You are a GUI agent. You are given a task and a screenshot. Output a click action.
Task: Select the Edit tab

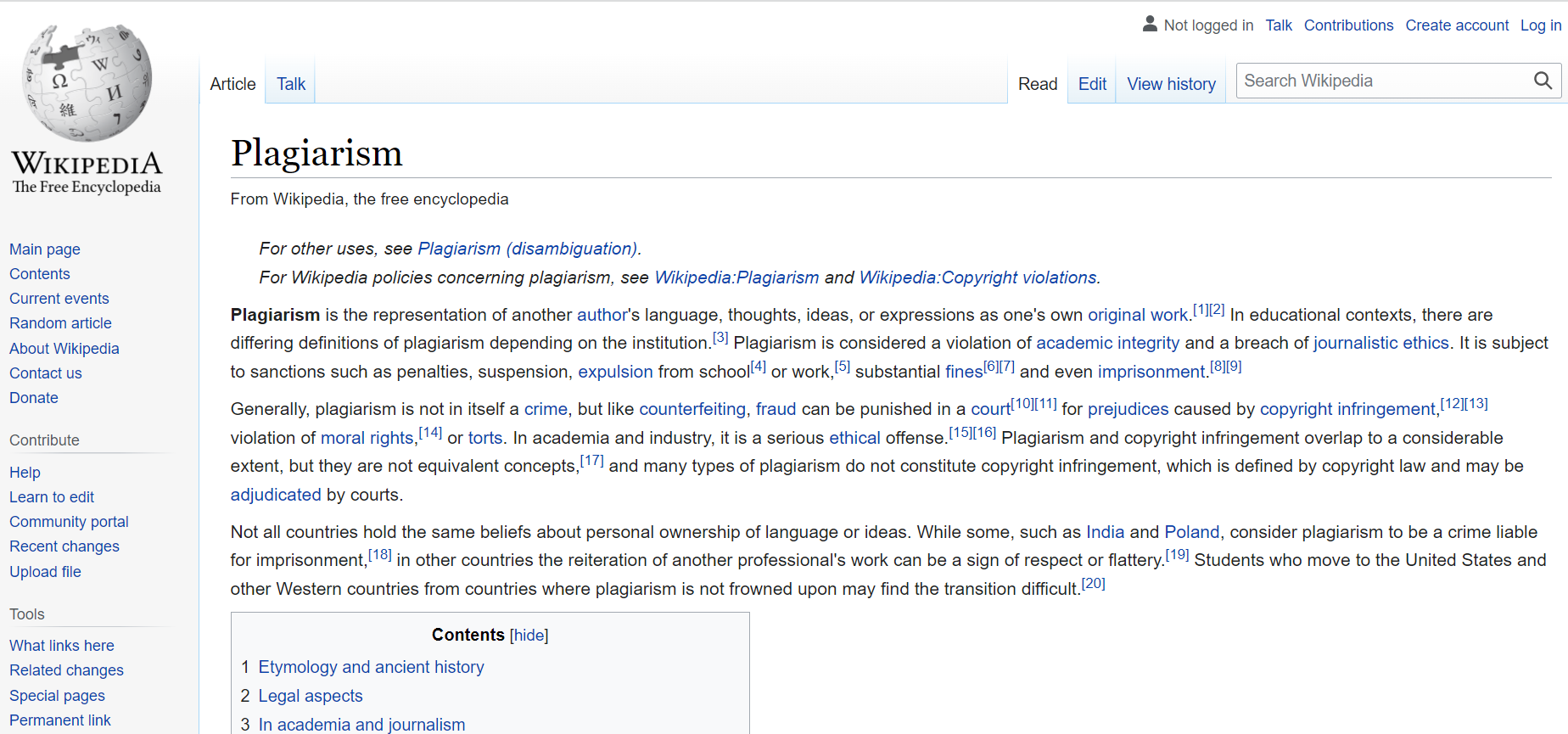(1092, 84)
